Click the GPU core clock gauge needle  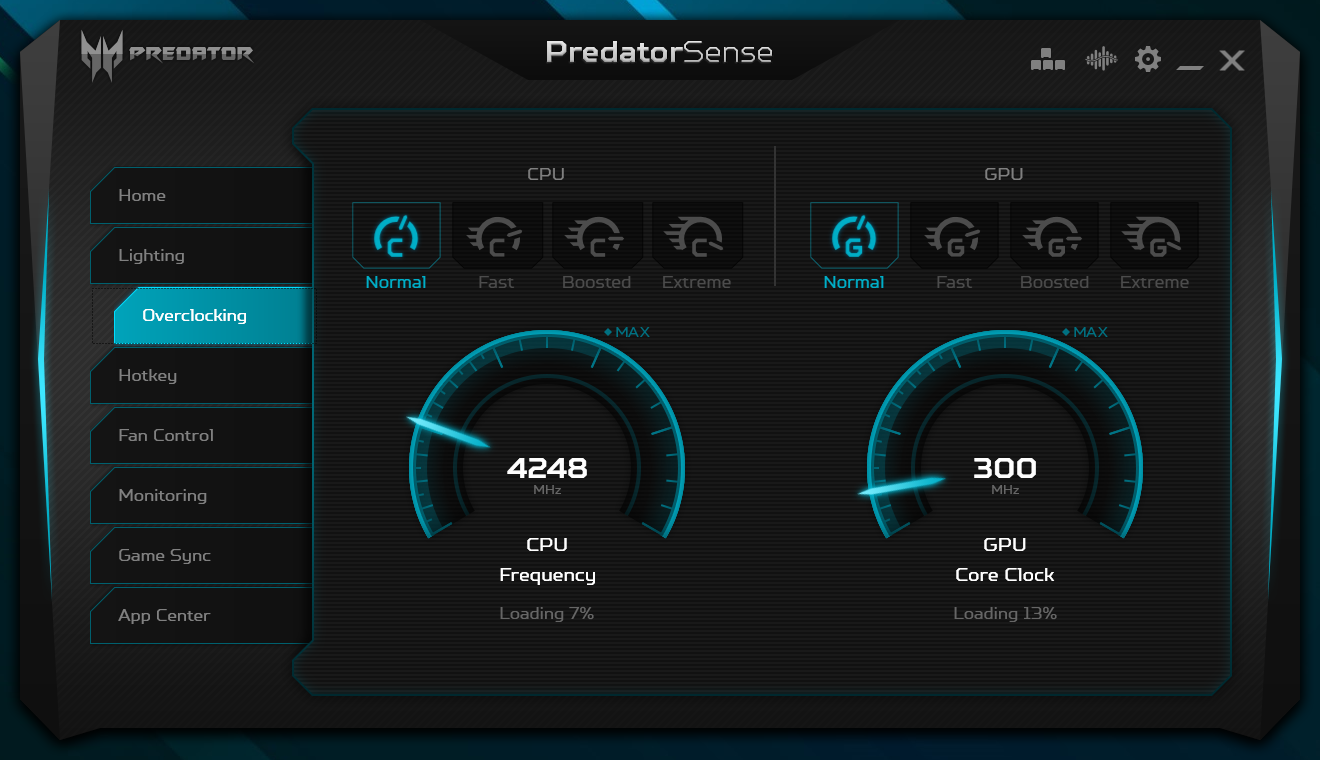point(901,485)
